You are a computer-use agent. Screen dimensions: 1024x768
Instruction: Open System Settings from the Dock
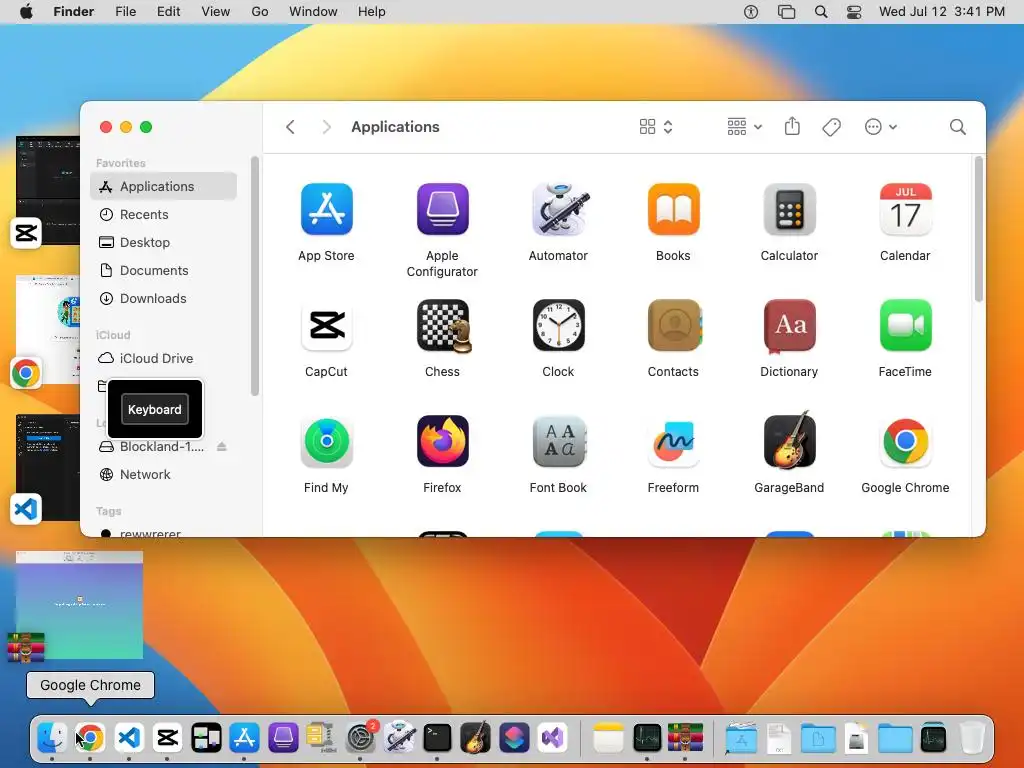pos(360,738)
